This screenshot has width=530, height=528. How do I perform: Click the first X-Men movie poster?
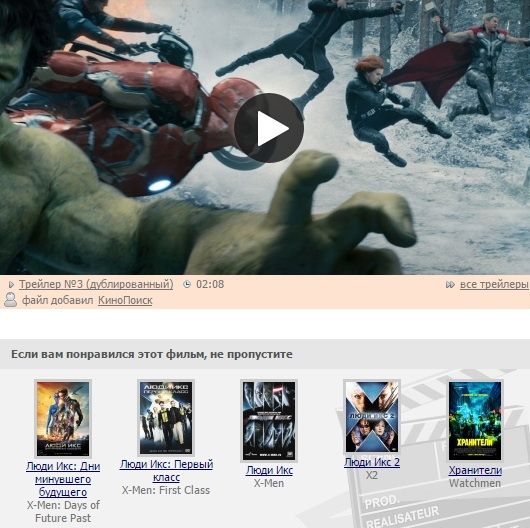tap(269, 421)
